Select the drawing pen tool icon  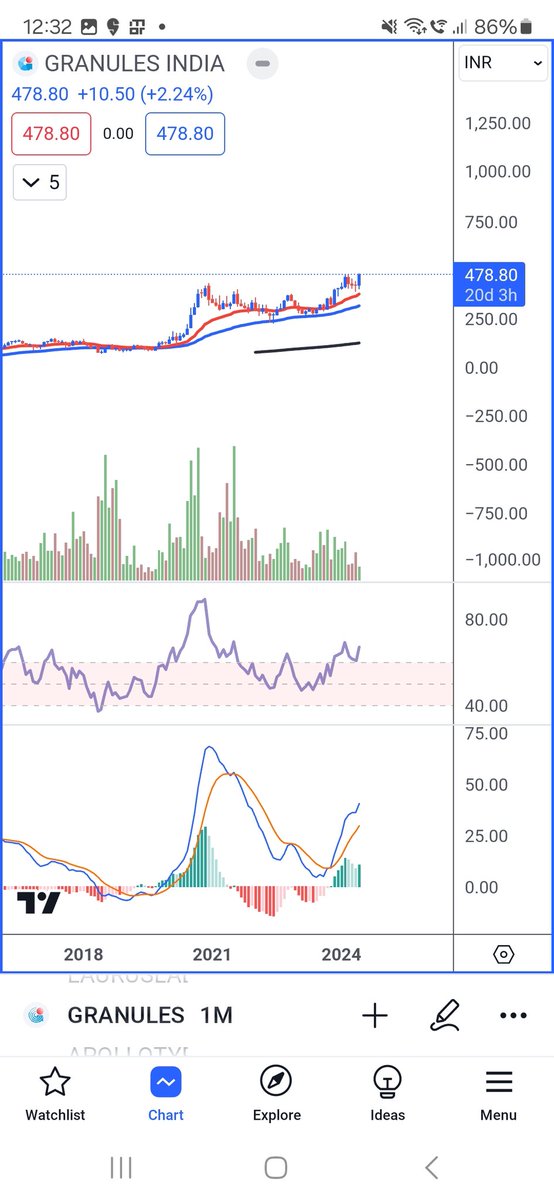[445, 1016]
